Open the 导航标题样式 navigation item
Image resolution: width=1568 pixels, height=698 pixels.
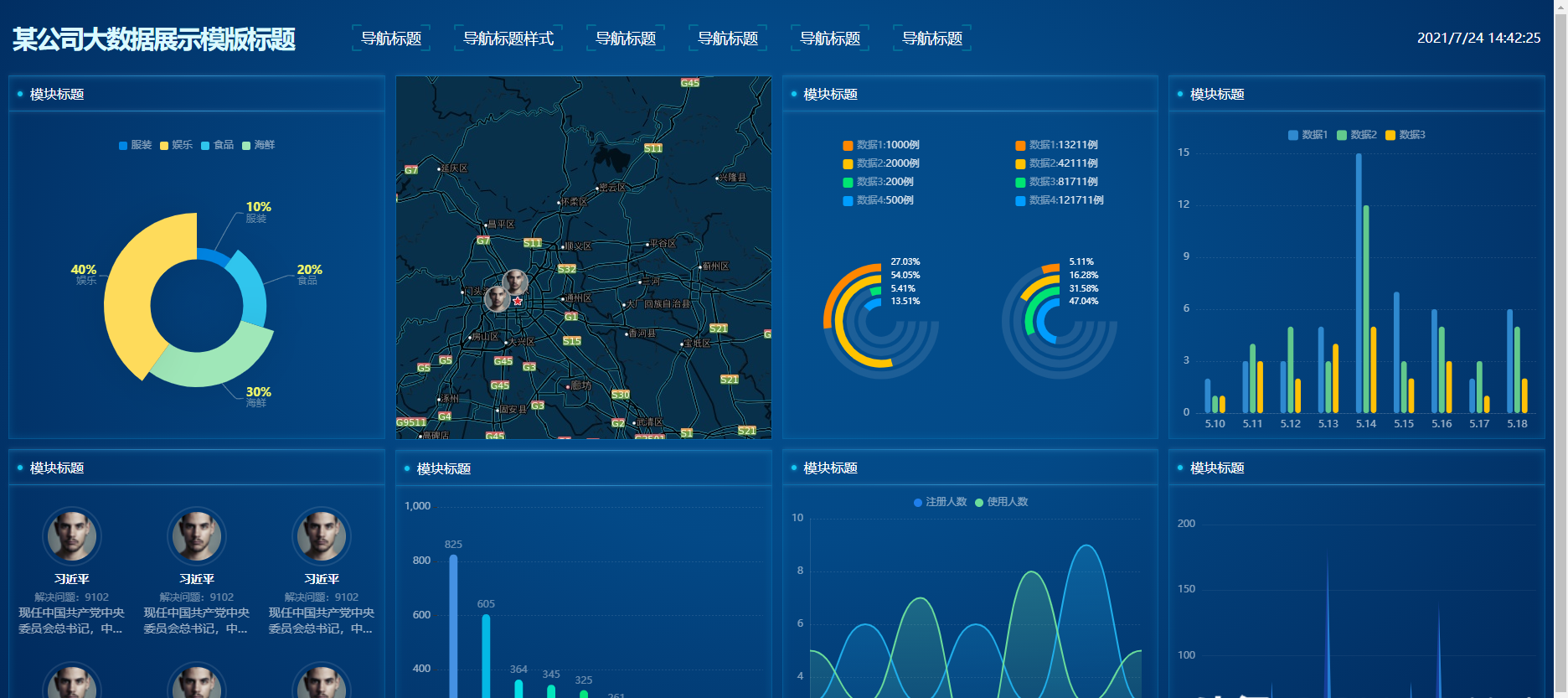(x=508, y=39)
